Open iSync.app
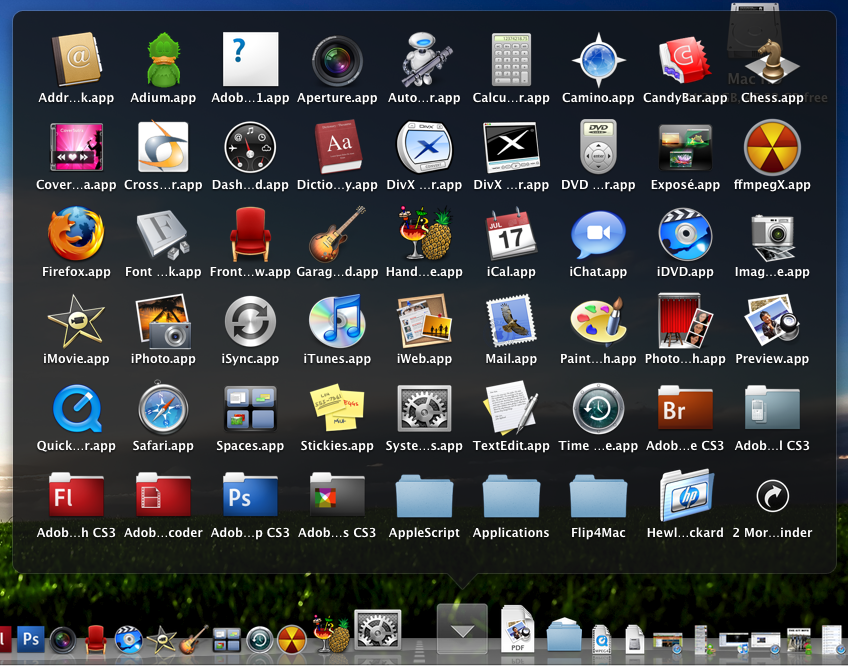 click(x=250, y=321)
